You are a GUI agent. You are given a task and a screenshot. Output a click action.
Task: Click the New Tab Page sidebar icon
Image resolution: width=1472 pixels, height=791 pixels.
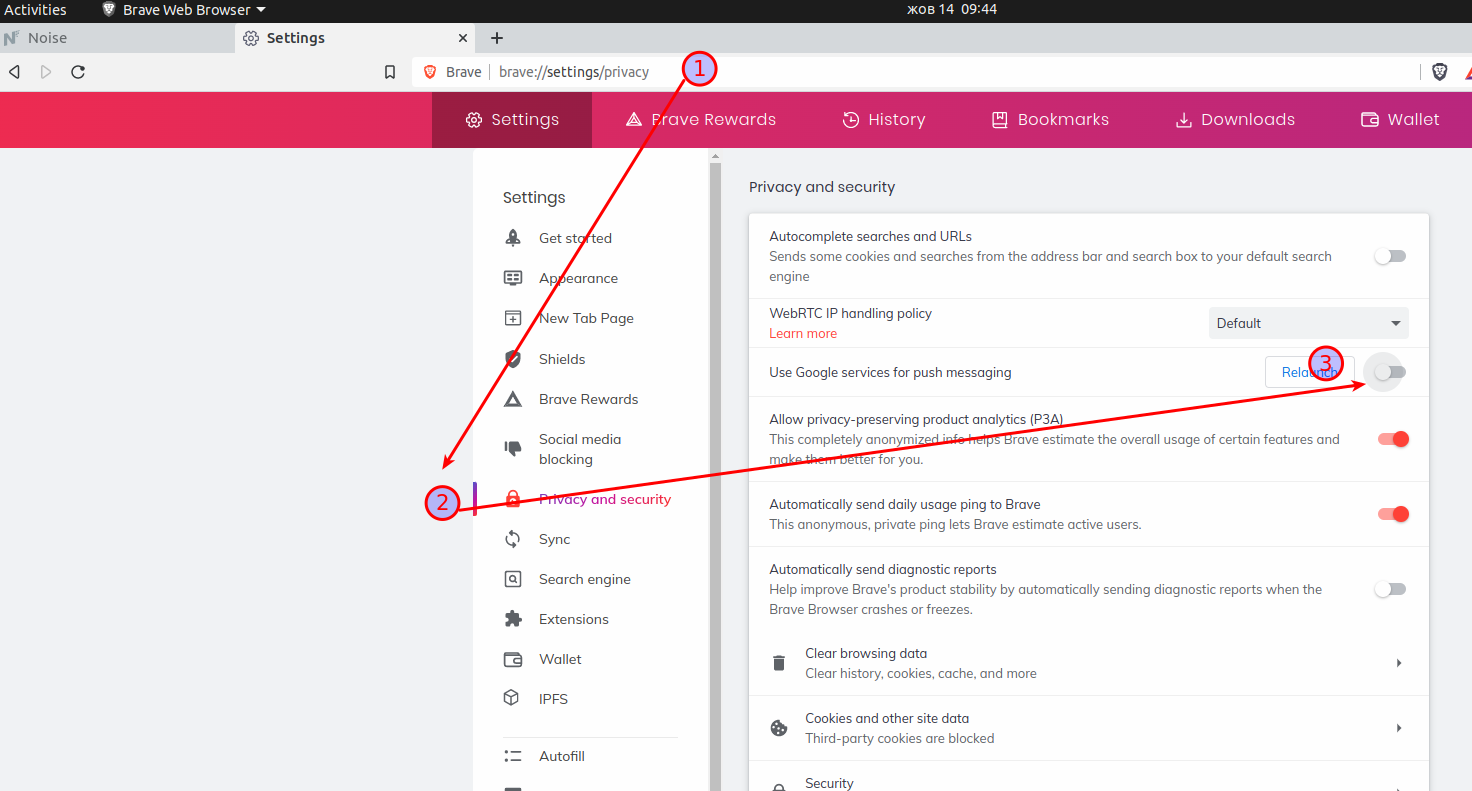(x=513, y=318)
